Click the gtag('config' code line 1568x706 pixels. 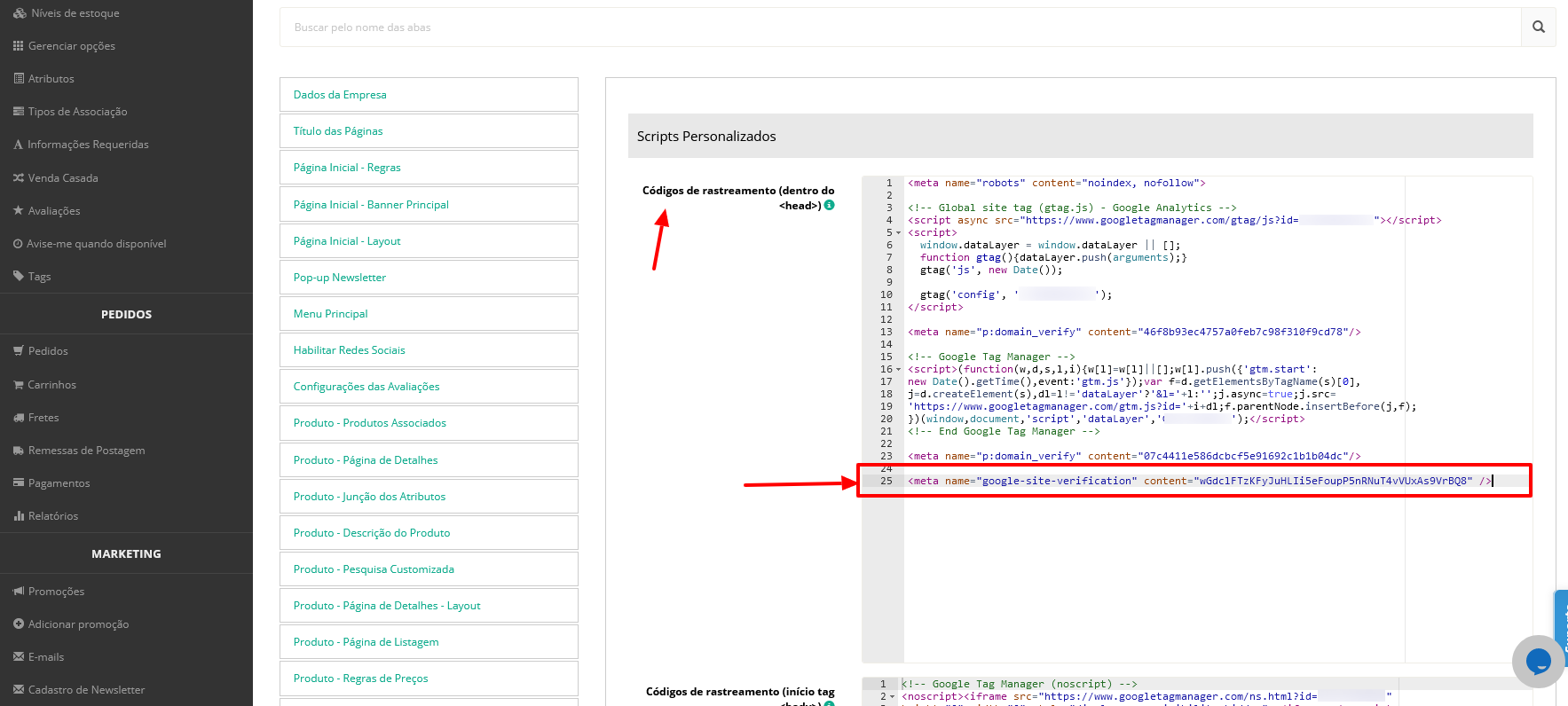click(1016, 294)
